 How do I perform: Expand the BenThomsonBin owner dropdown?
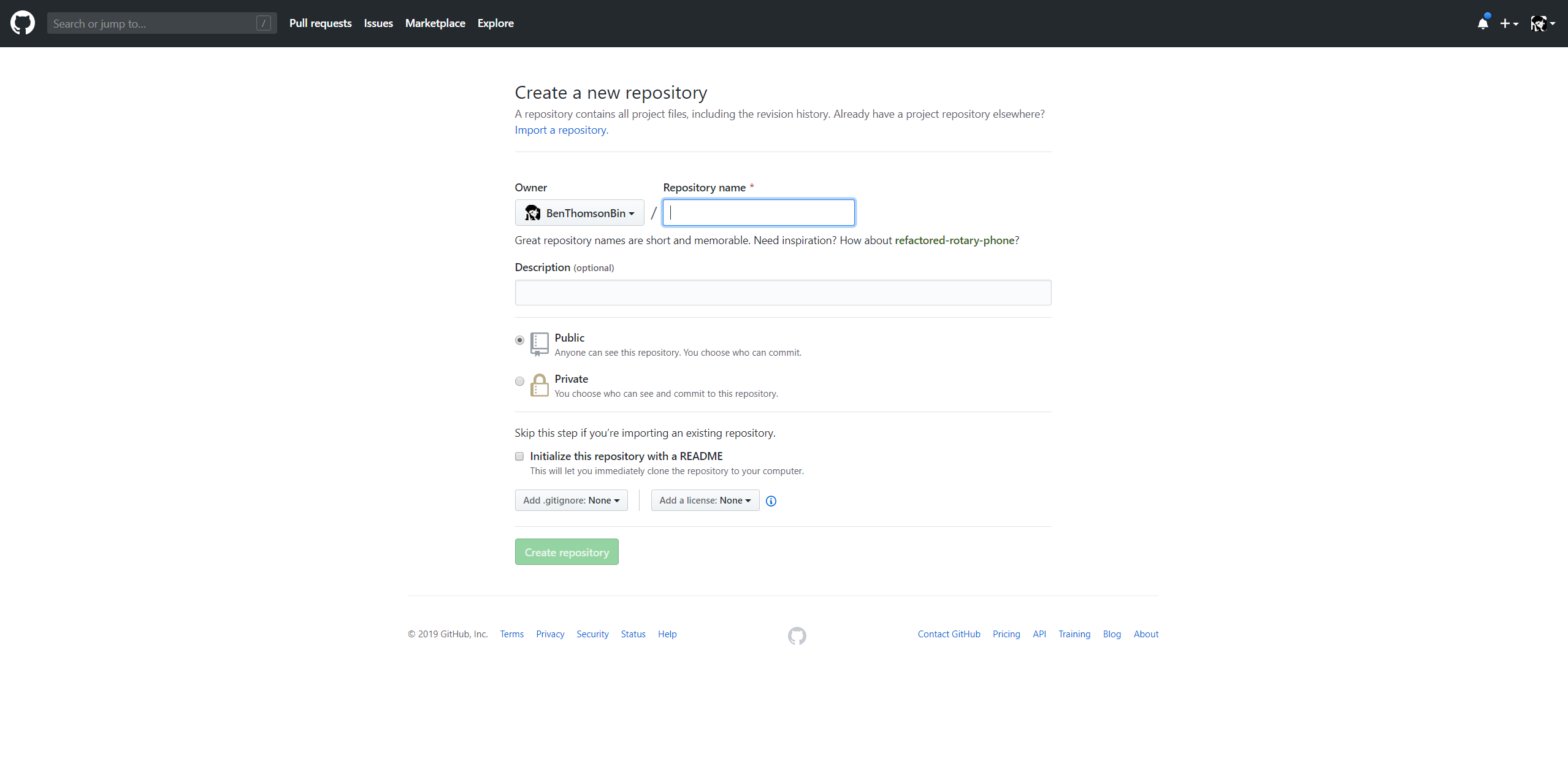click(x=580, y=212)
